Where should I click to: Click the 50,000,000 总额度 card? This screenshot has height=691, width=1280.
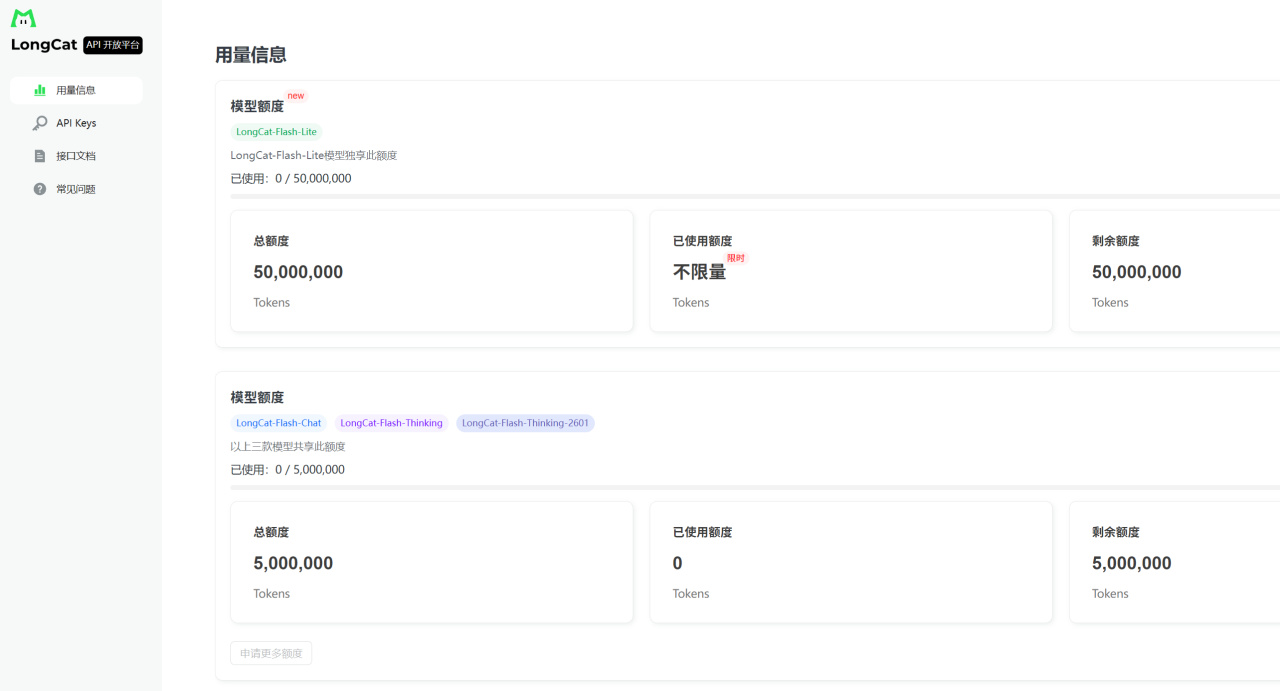pos(431,270)
